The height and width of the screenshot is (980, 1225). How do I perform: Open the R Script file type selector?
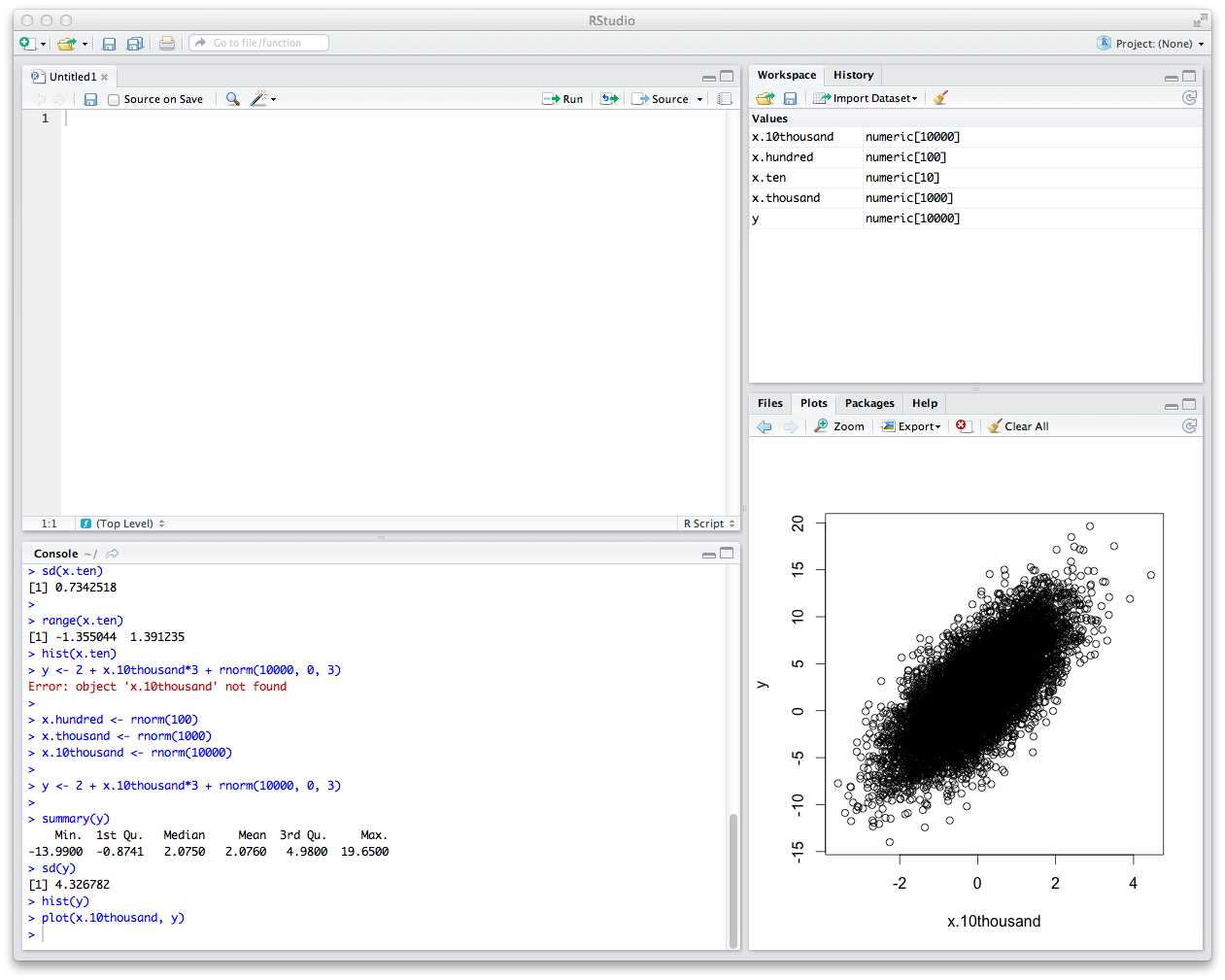[x=709, y=524]
